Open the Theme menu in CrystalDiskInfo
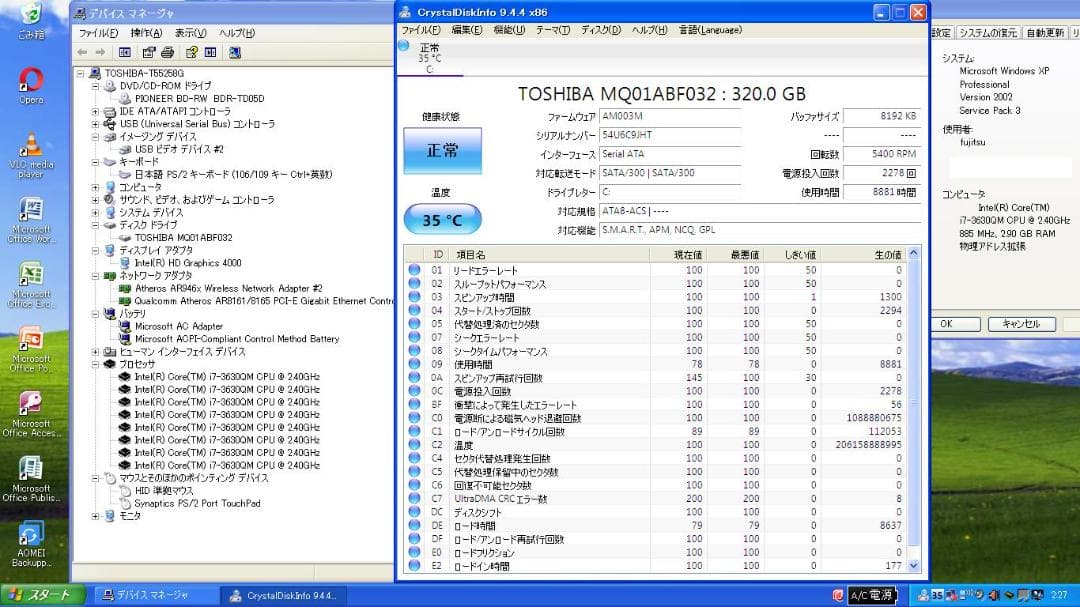The image size is (1080, 607). pos(553,30)
